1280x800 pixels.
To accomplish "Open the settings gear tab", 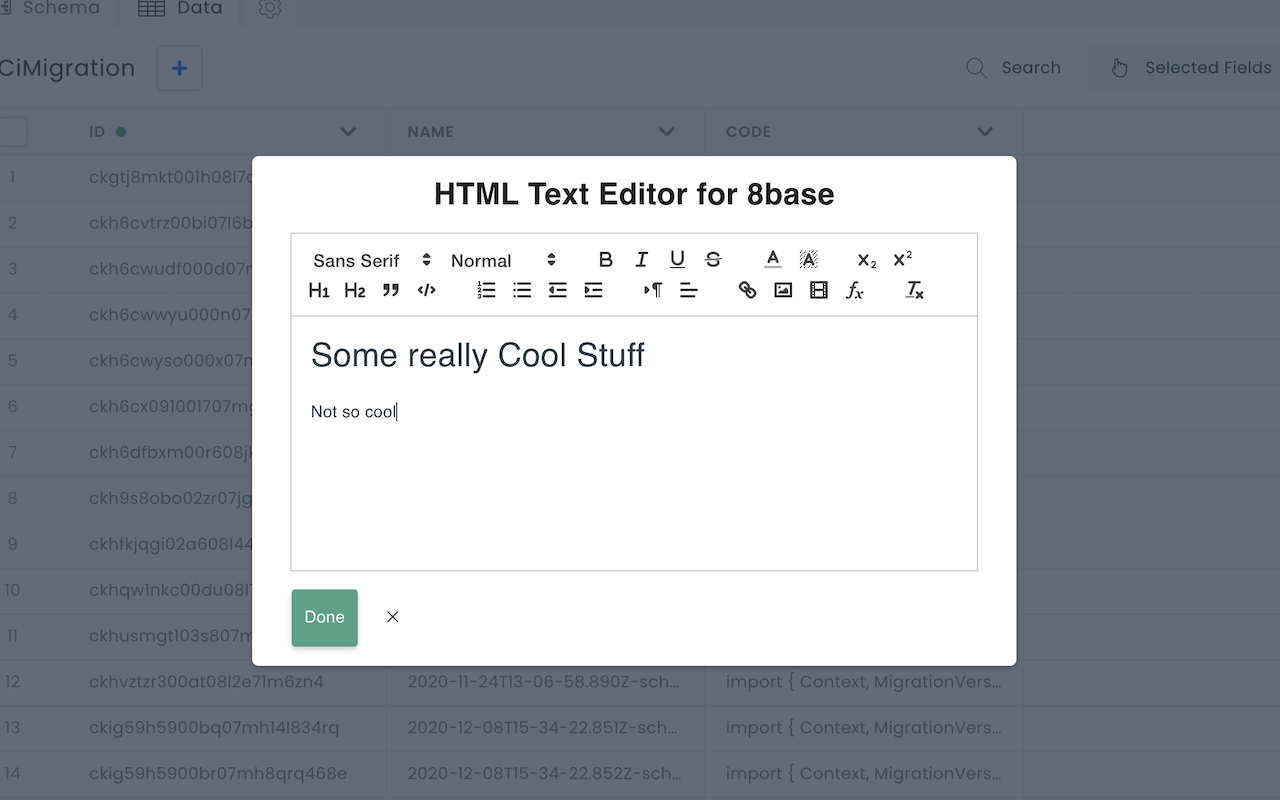I will (270, 9).
